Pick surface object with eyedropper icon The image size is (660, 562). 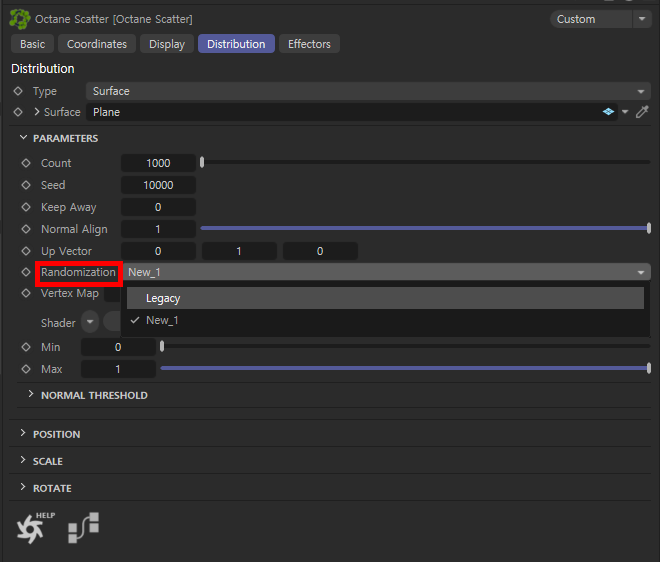pyautogui.click(x=642, y=112)
